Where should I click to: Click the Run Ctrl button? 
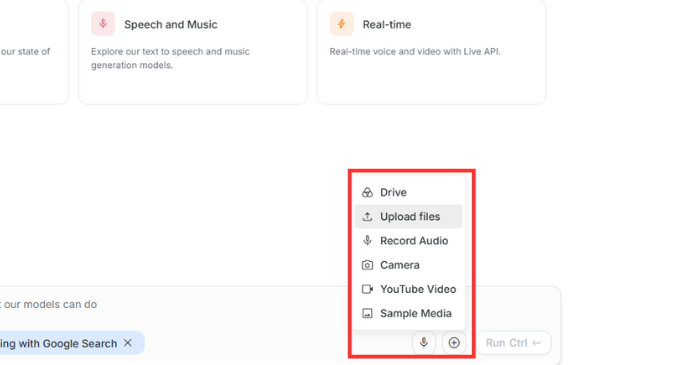click(513, 343)
